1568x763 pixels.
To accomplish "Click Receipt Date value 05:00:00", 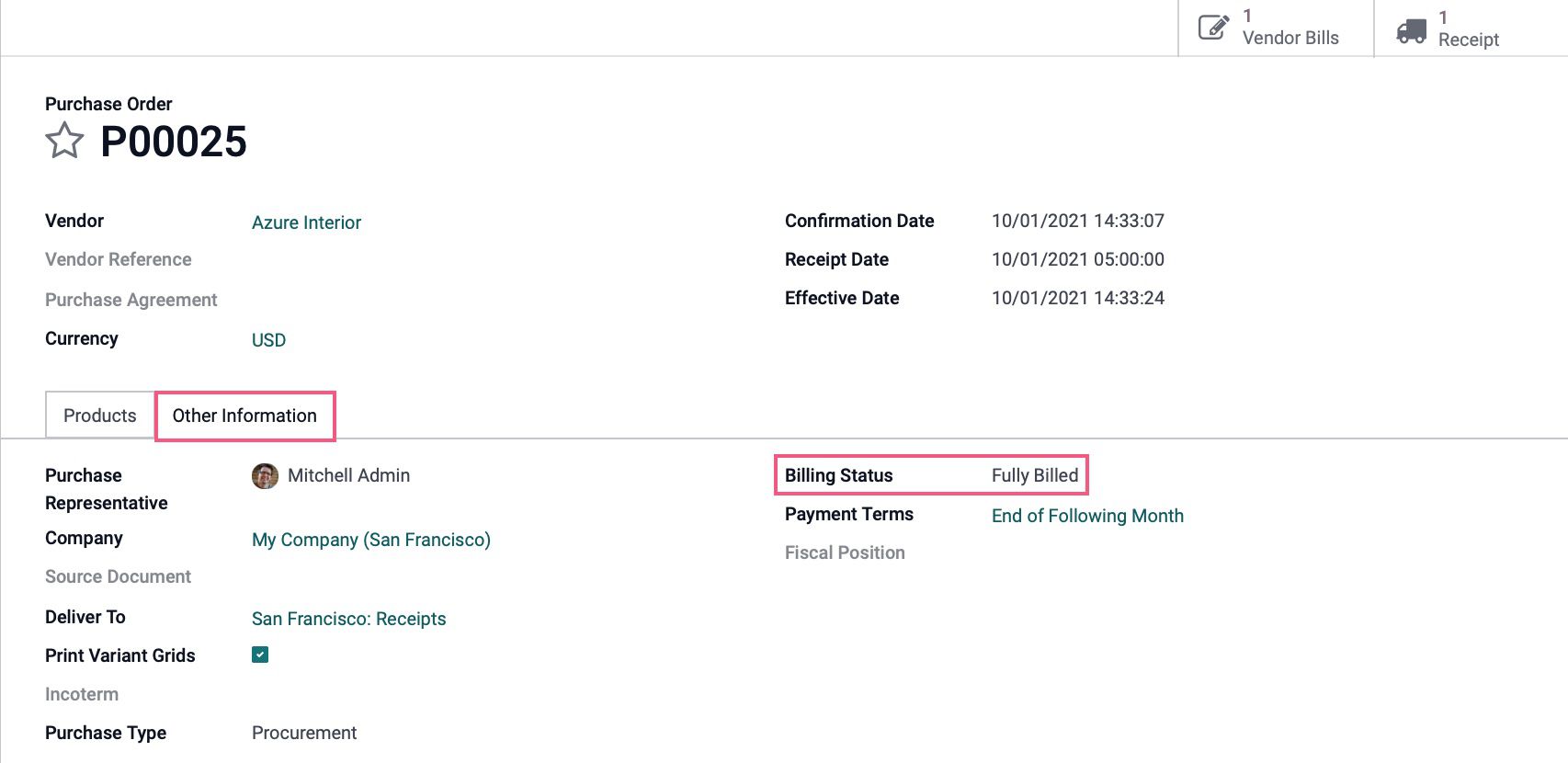I will tap(1078, 259).
